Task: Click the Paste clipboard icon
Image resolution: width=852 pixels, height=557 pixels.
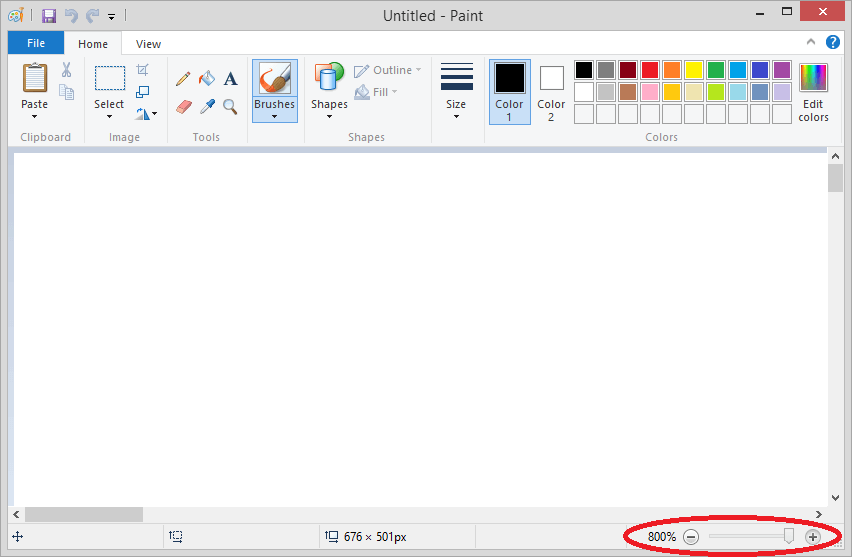Action: click(x=35, y=77)
